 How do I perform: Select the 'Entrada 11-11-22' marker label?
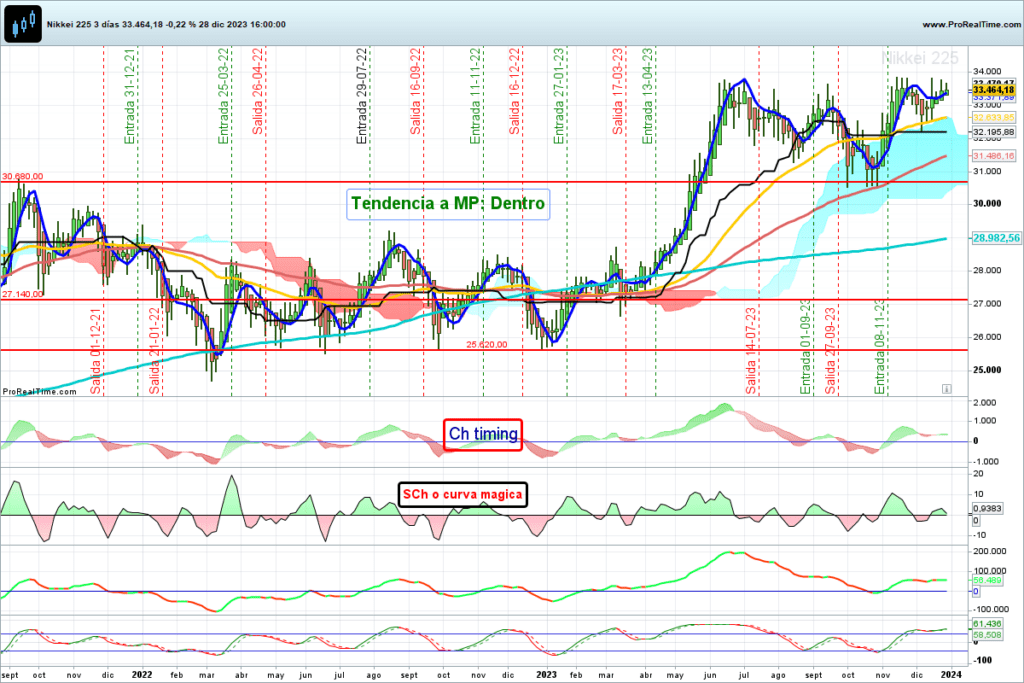[475, 96]
